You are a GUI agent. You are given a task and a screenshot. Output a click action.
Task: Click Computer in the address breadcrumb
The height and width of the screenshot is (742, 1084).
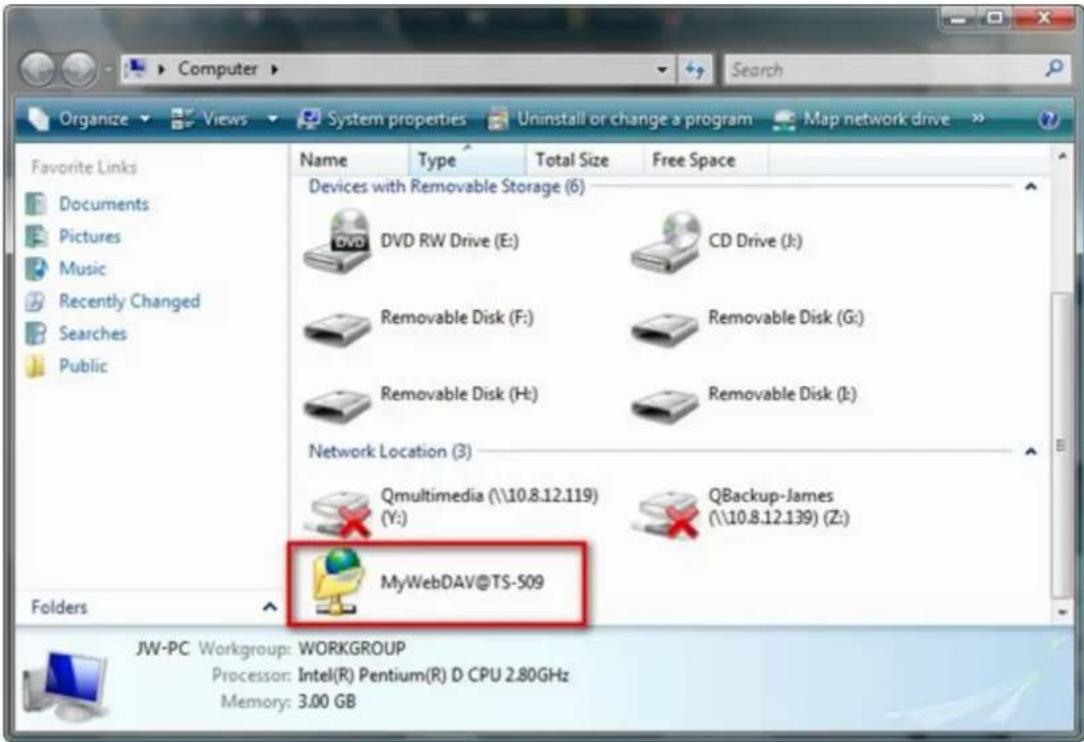coord(218,69)
